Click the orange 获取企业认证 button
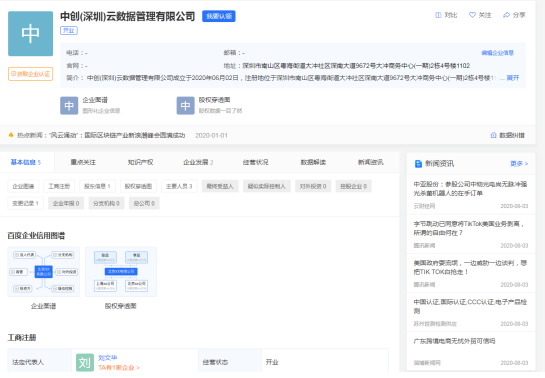The width and height of the screenshot is (545, 378). point(31,74)
